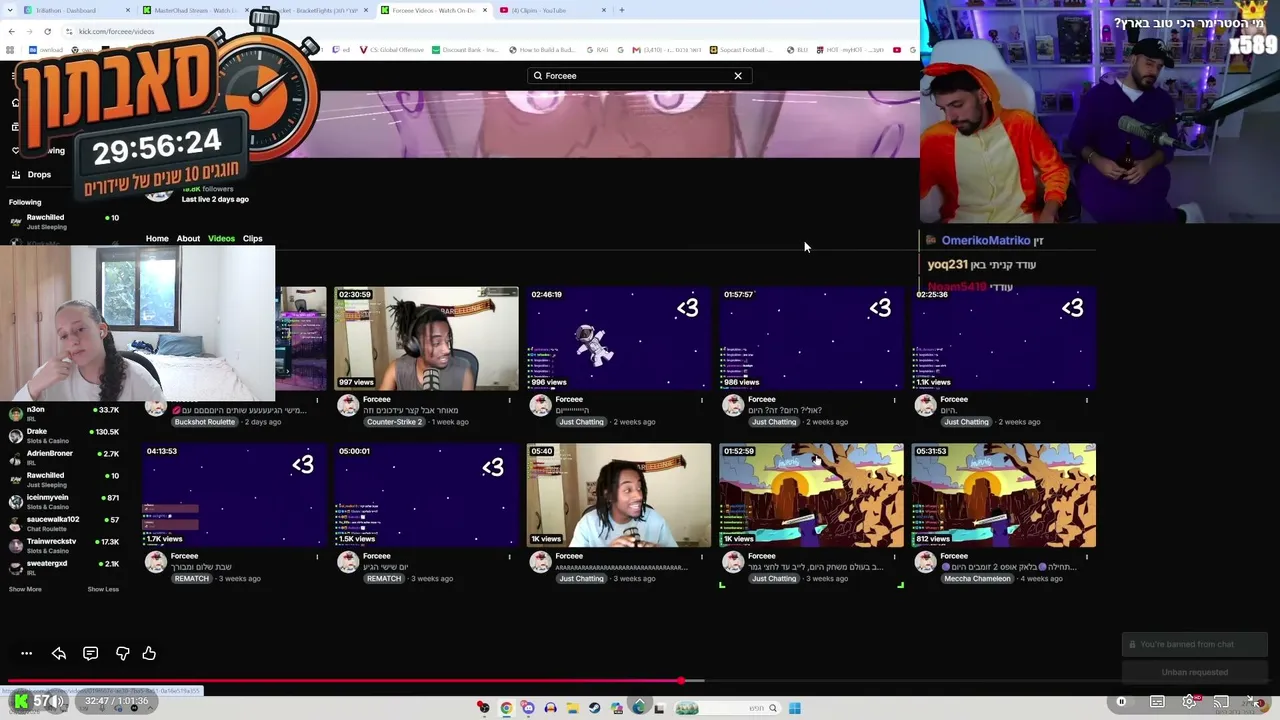Open the channel Clips tab

[x=252, y=239]
